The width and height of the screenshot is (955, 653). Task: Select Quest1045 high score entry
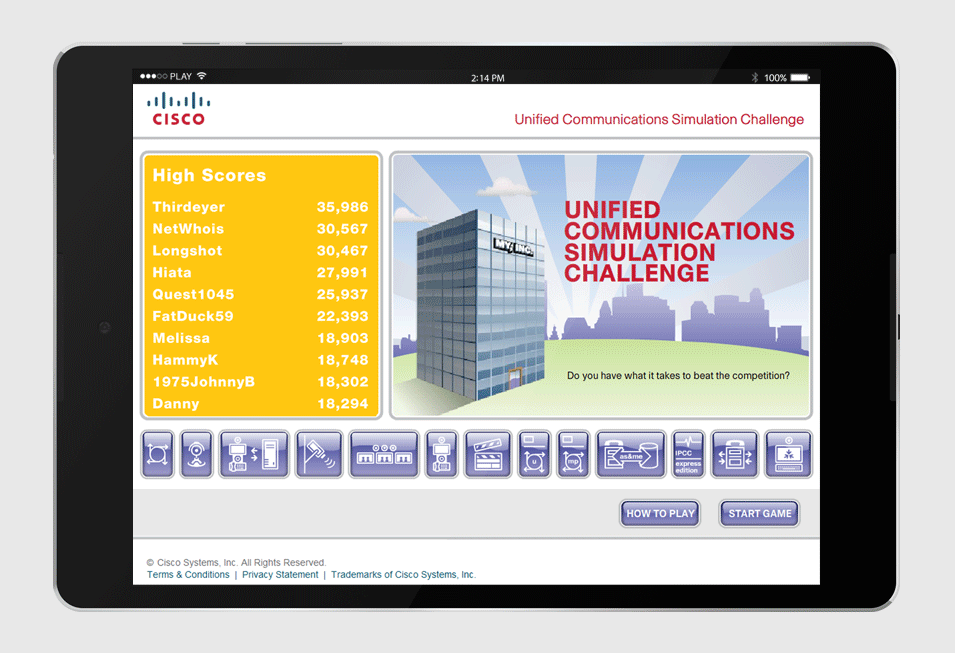point(261,295)
